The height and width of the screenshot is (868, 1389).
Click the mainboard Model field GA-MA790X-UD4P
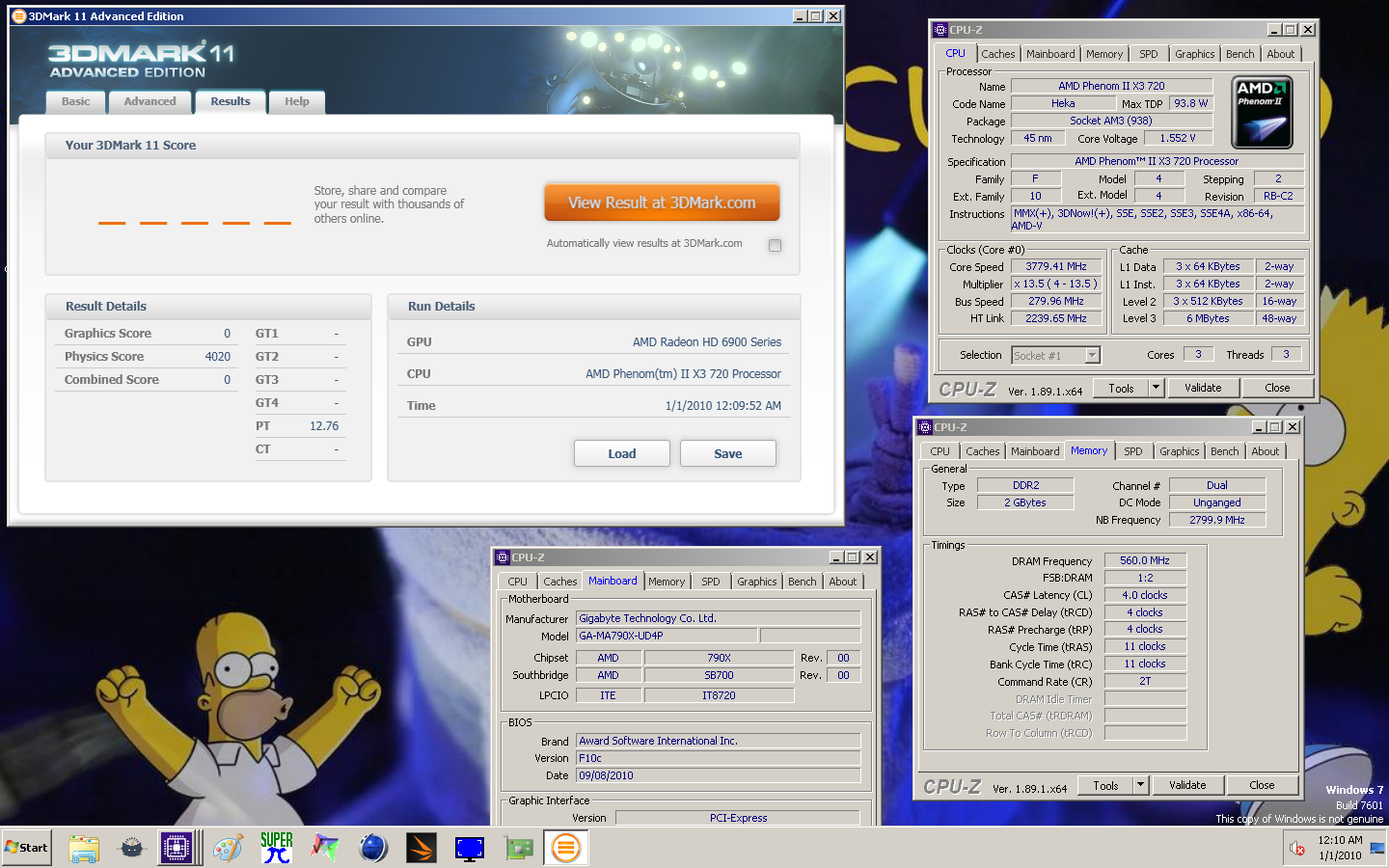[667, 636]
